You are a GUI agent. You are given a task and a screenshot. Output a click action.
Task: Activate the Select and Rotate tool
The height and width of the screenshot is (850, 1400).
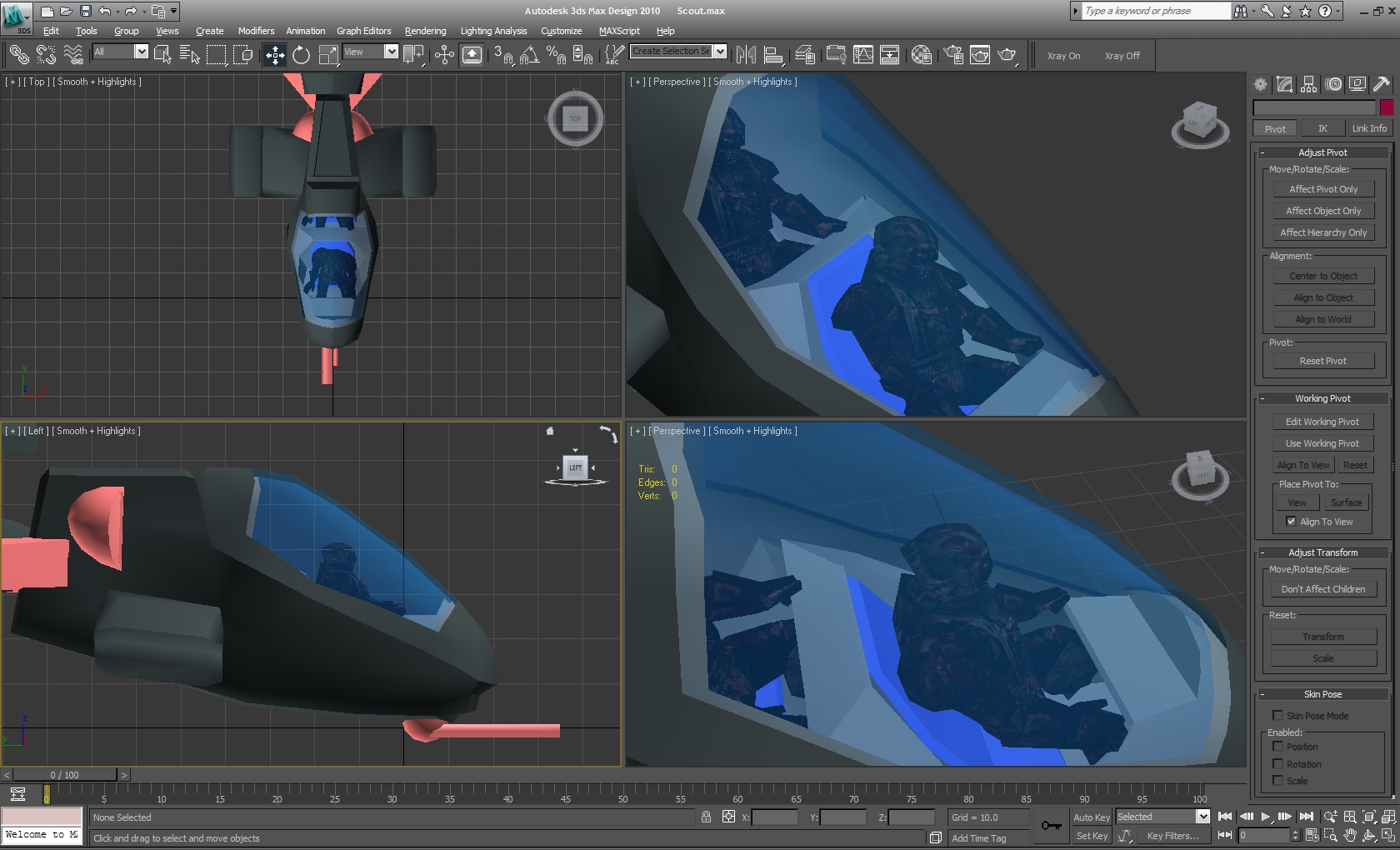(301, 55)
